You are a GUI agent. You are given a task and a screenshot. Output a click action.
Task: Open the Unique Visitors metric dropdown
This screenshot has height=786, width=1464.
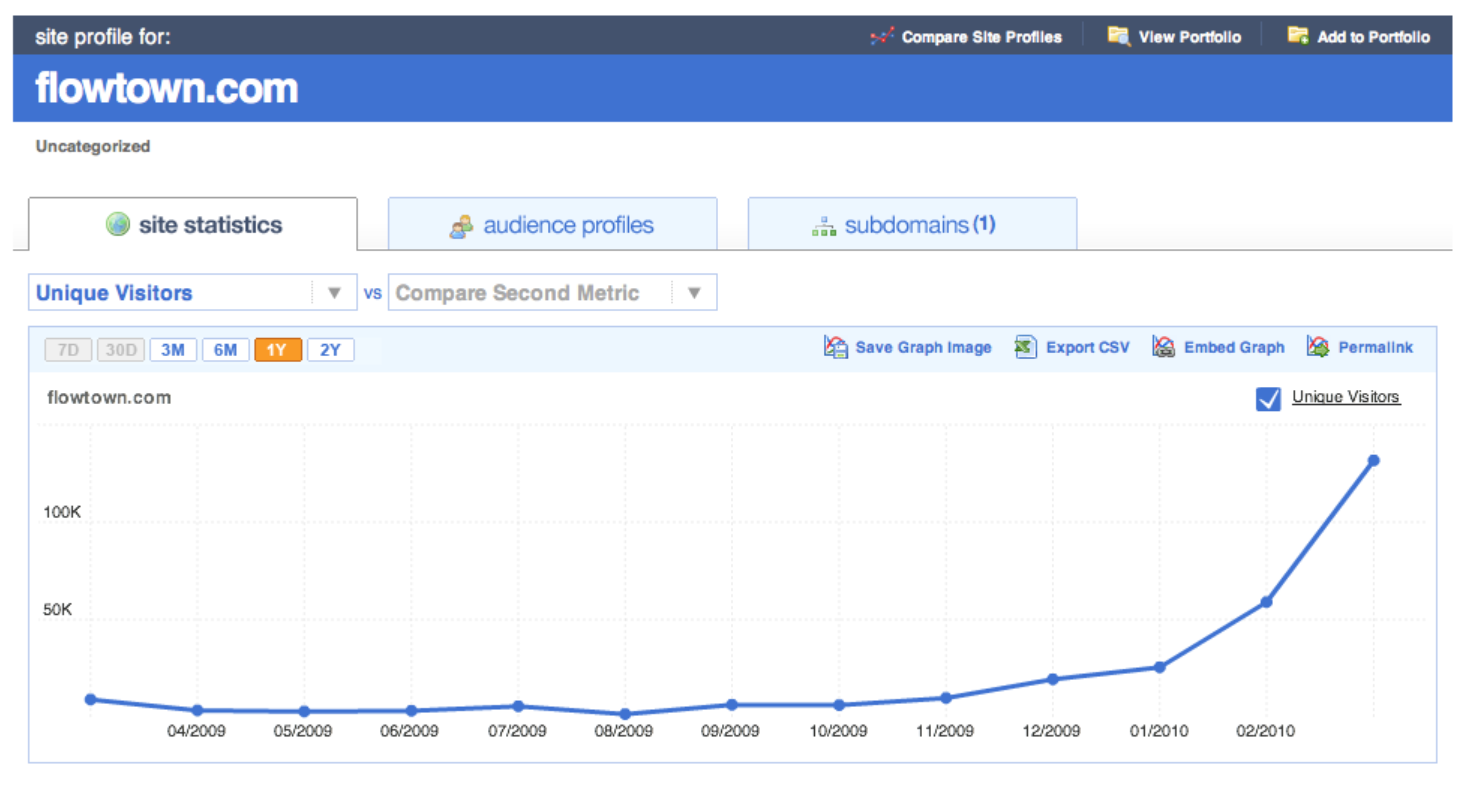[x=192, y=293]
